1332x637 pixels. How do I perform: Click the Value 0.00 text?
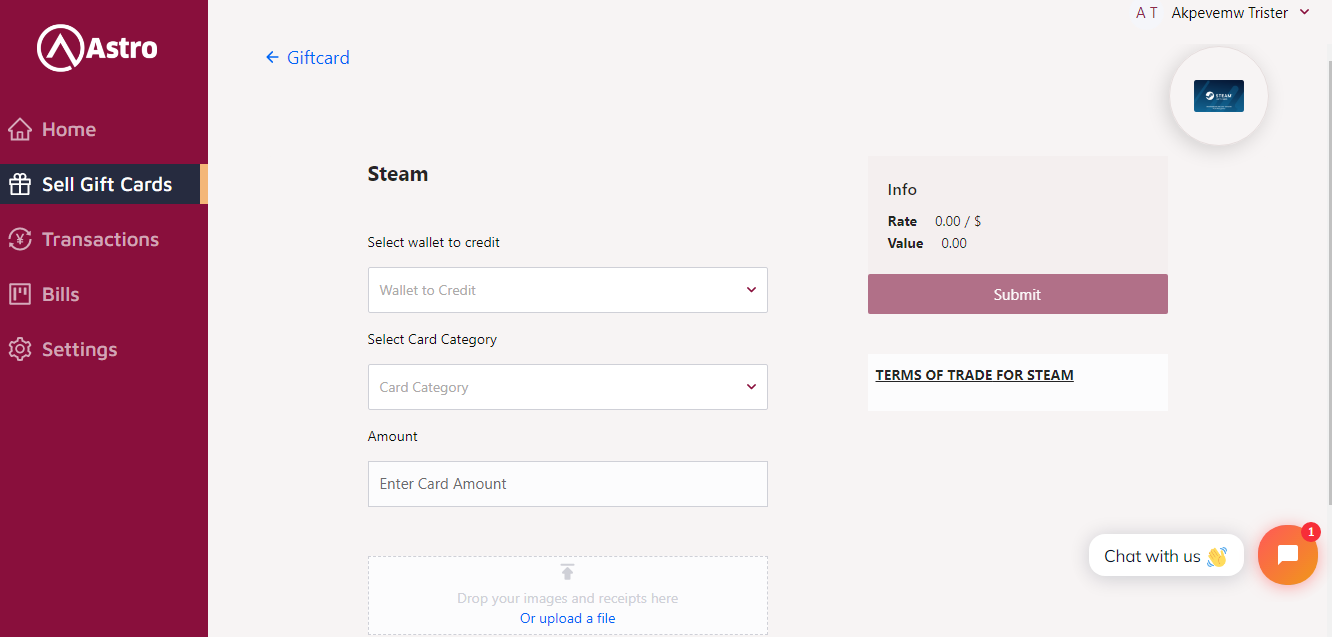tap(954, 243)
